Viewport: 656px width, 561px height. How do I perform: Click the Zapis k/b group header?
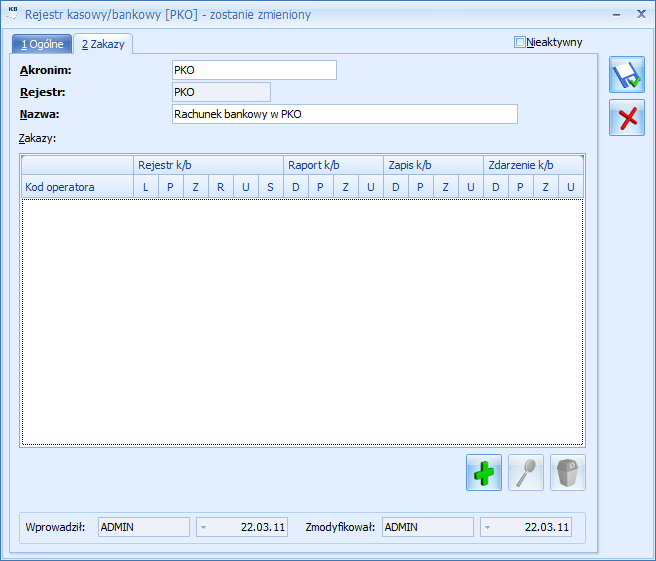[433, 165]
